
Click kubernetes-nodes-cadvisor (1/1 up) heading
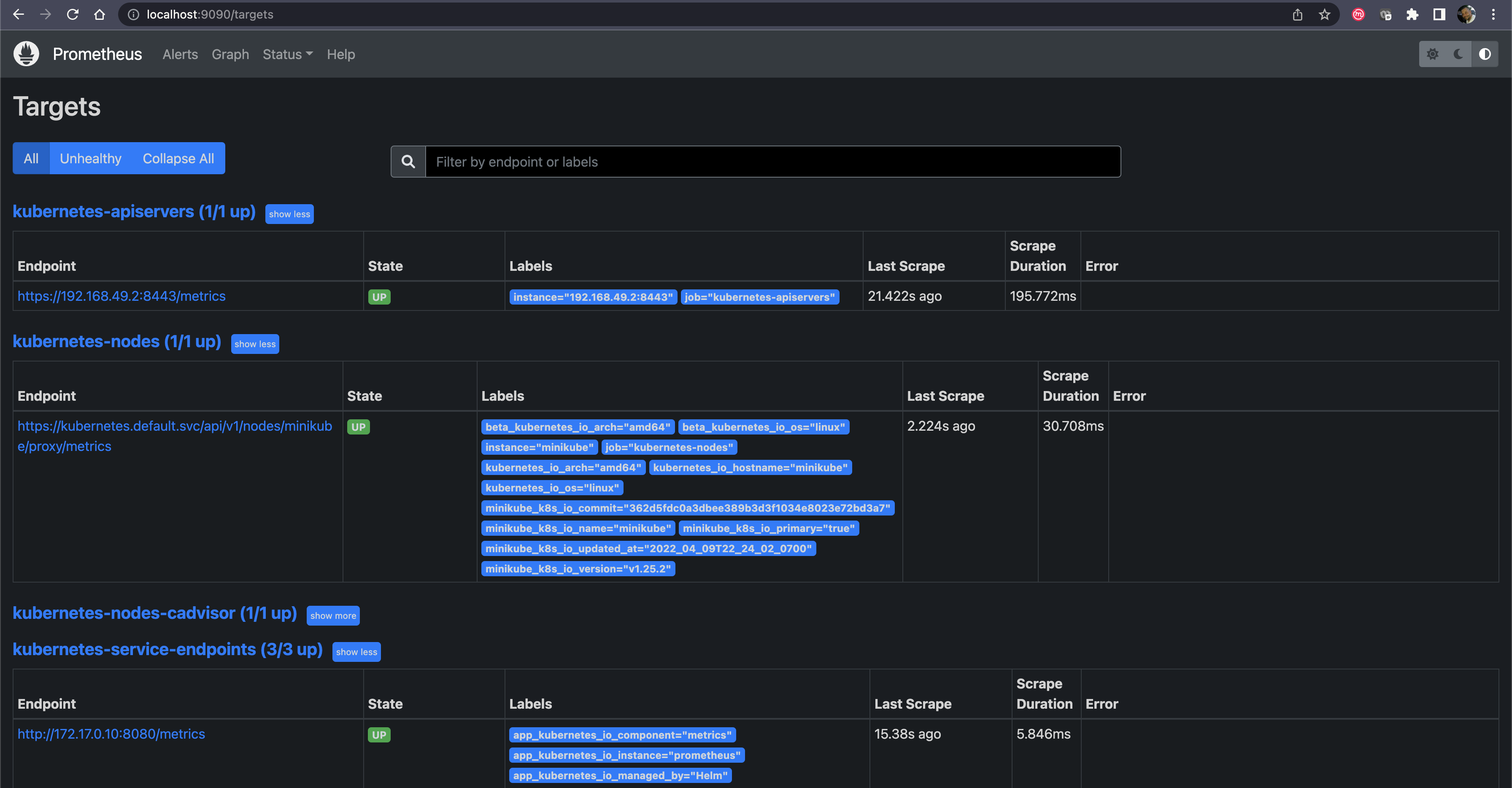coord(155,613)
